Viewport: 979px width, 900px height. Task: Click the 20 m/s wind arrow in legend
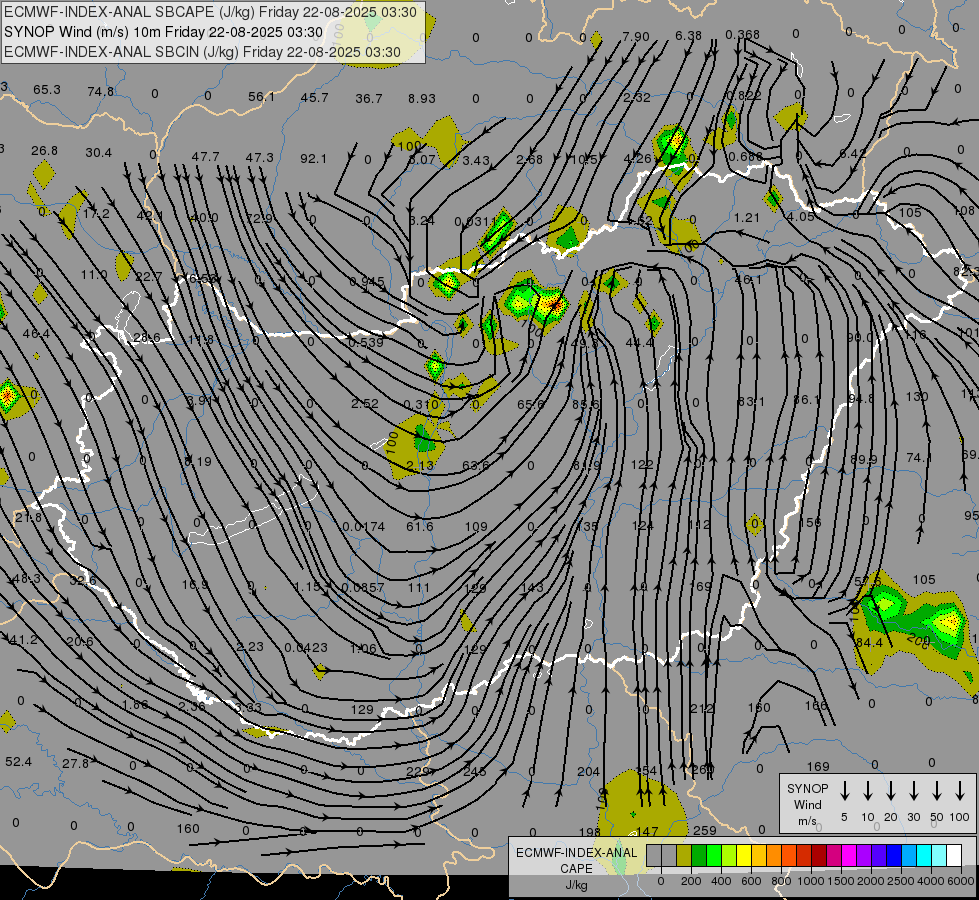point(890,790)
